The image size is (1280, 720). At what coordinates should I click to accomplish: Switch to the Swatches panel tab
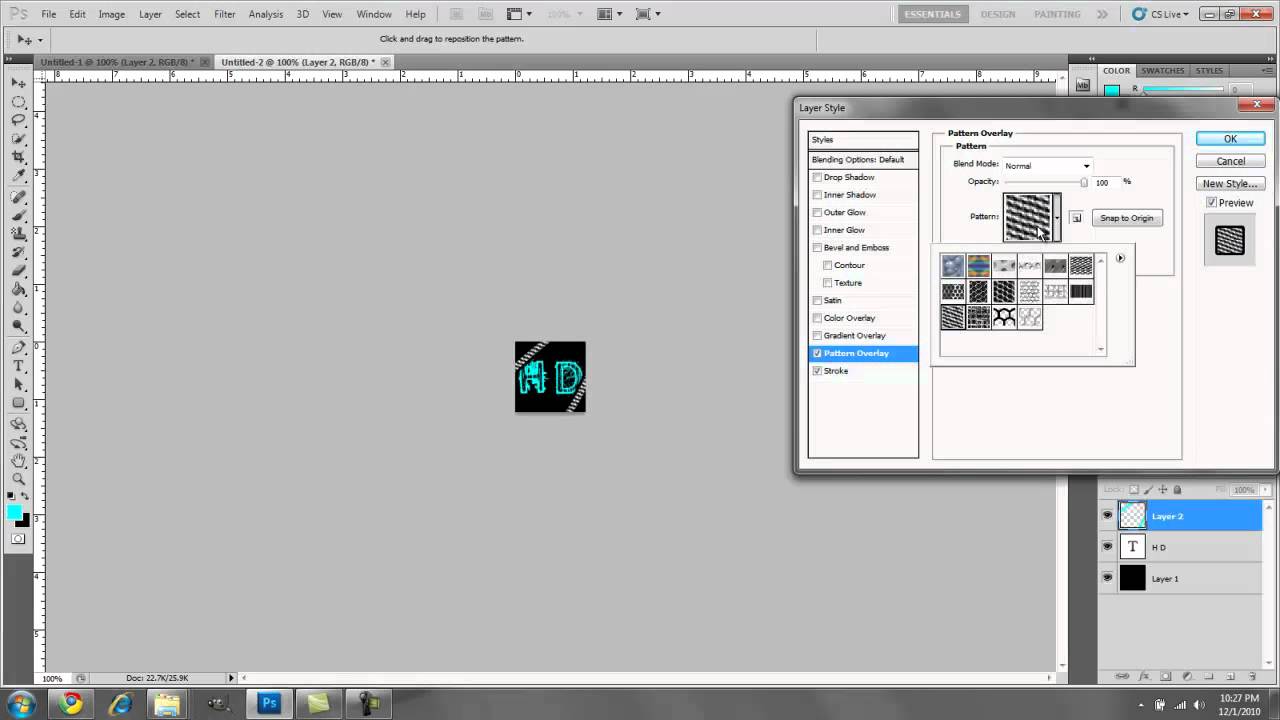click(1163, 71)
